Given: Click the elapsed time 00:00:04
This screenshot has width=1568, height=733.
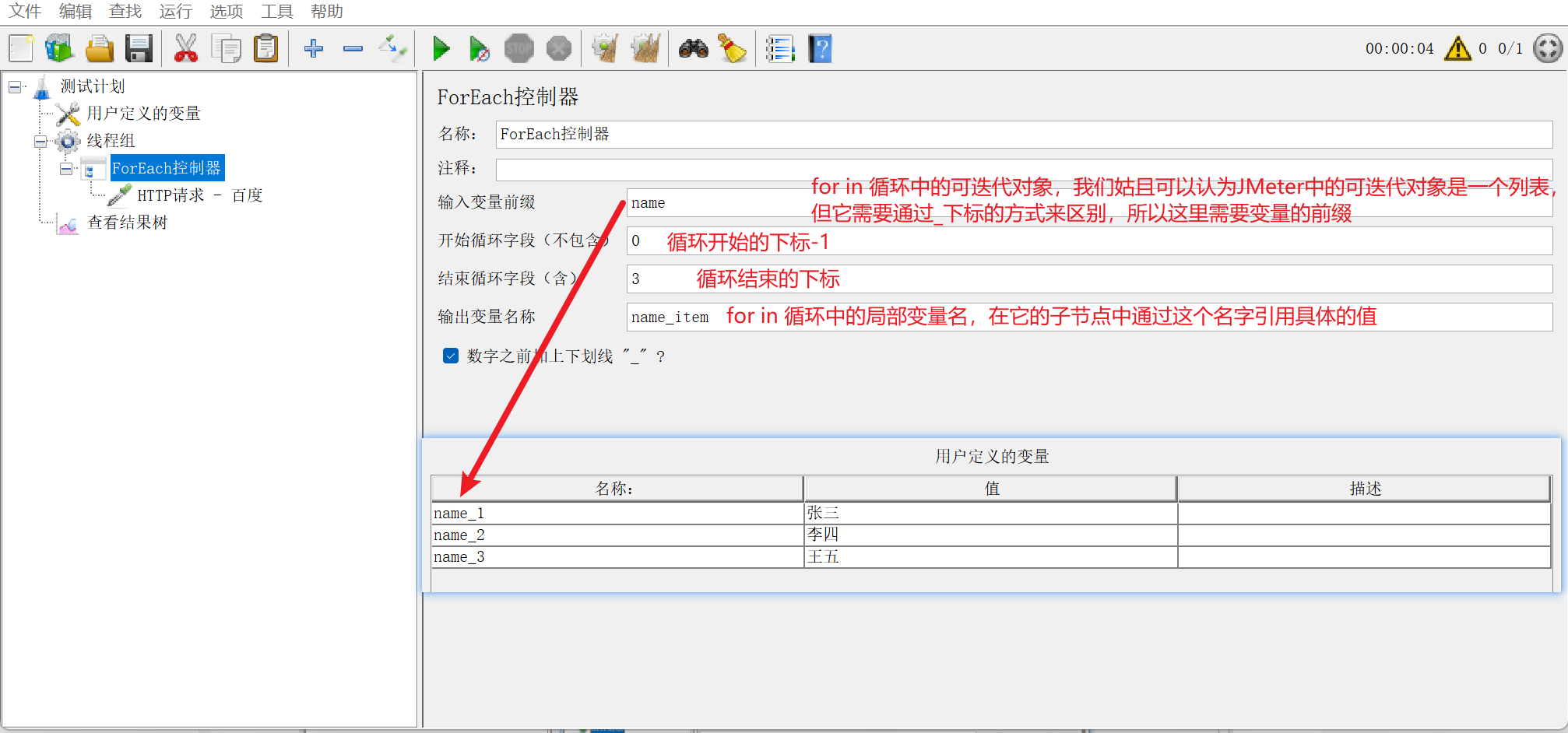Looking at the screenshot, I should [1399, 48].
